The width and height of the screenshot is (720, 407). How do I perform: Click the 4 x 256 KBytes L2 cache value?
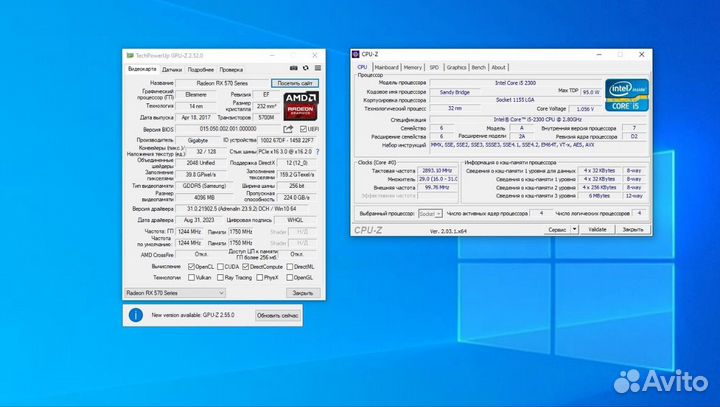(x=600, y=187)
